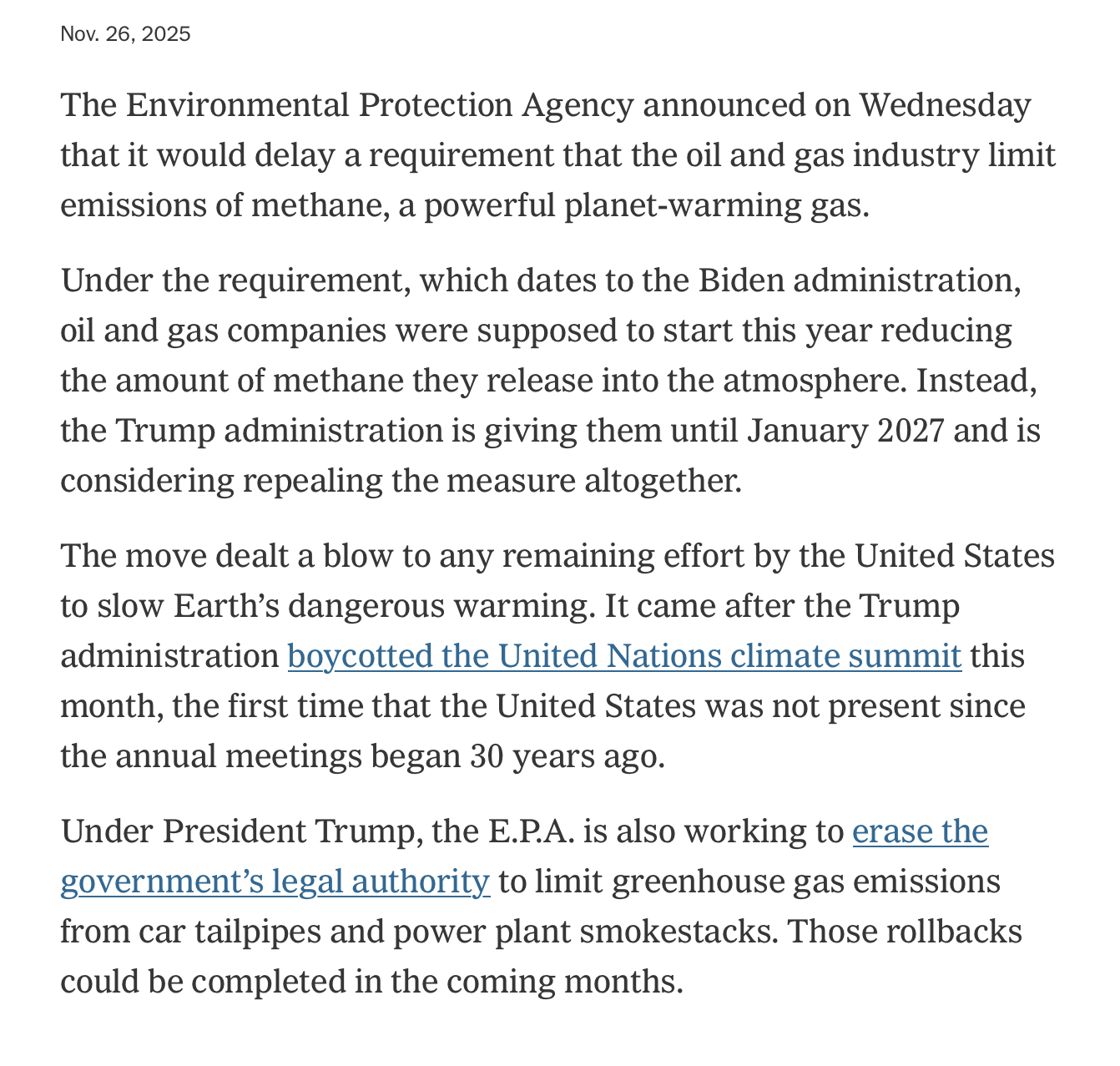The image size is (1120, 1066).
Task: Click the word "Wednesday" in the first paragraph
Action: tap(945, 106)
